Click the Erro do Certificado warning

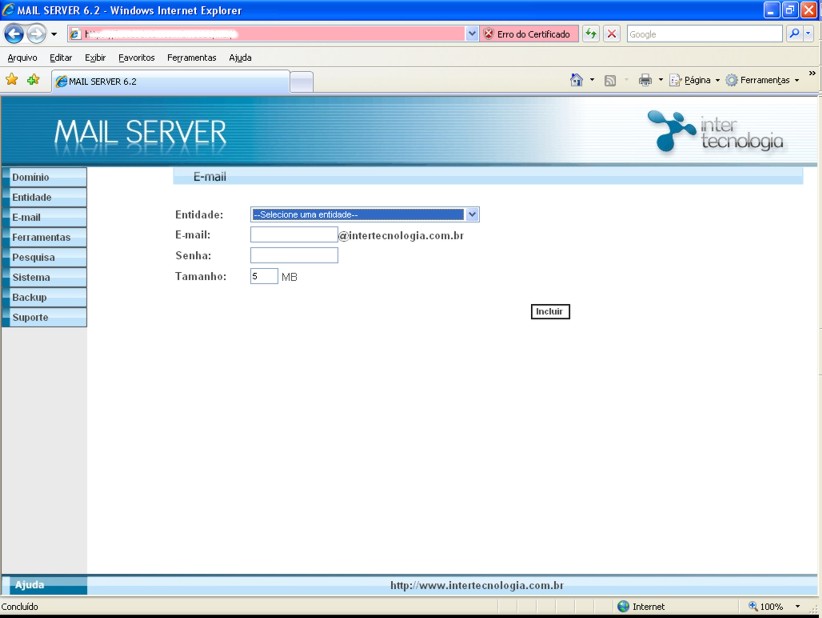(528, 34)
